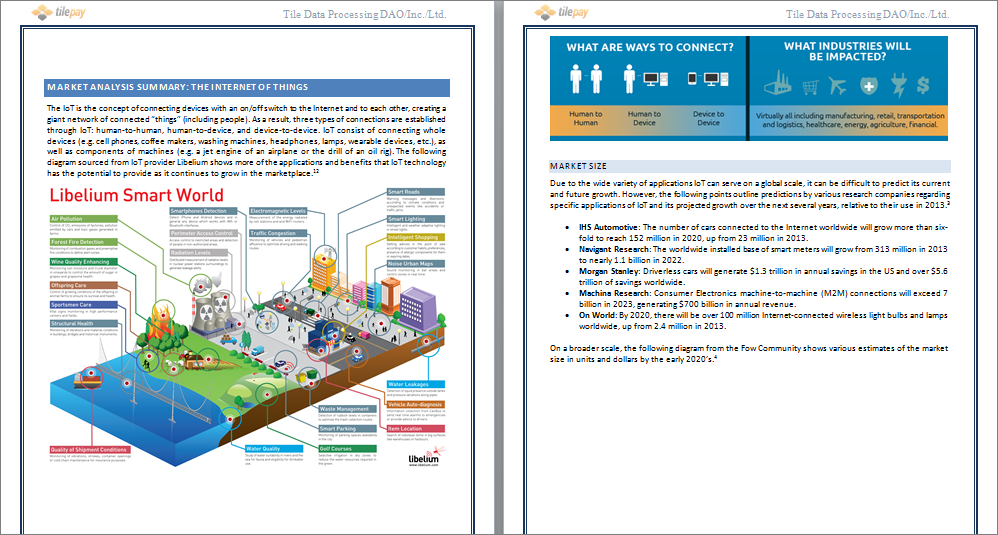Select the 'Libelium Smart World' title
998x535 pixels.
[x=137, y=195]
